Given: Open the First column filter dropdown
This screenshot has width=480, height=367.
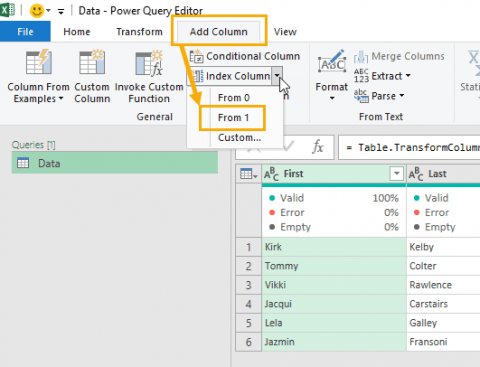Looking at the screenshot, I should [396, 174].
